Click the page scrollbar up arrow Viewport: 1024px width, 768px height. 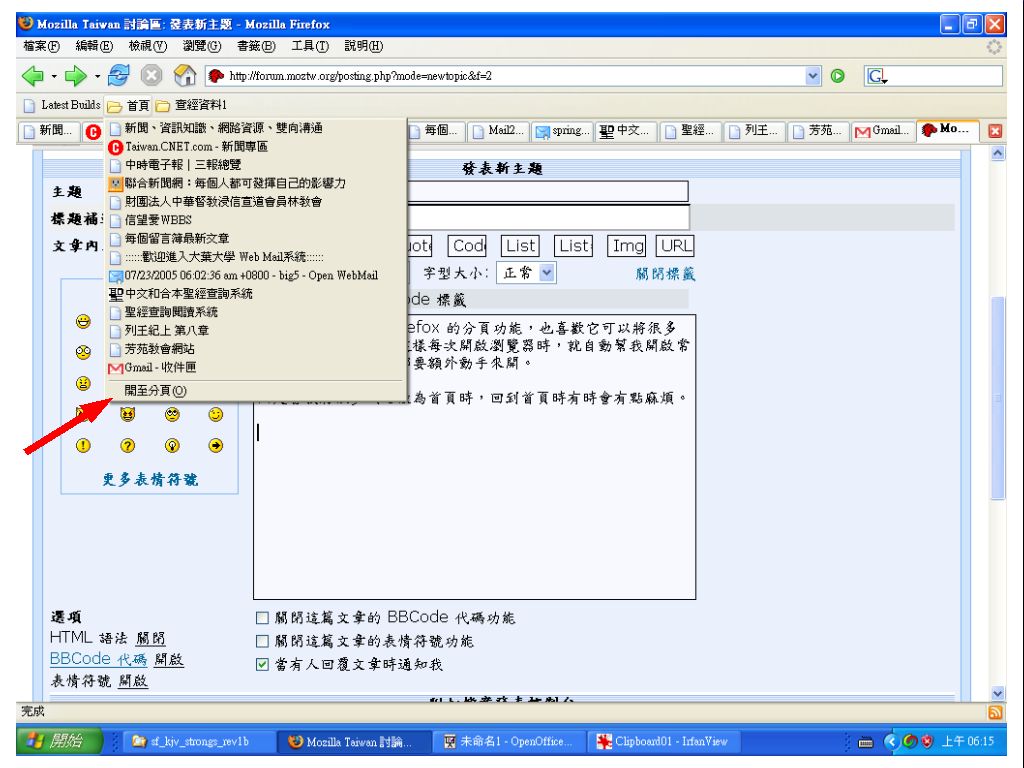[997, 153]
